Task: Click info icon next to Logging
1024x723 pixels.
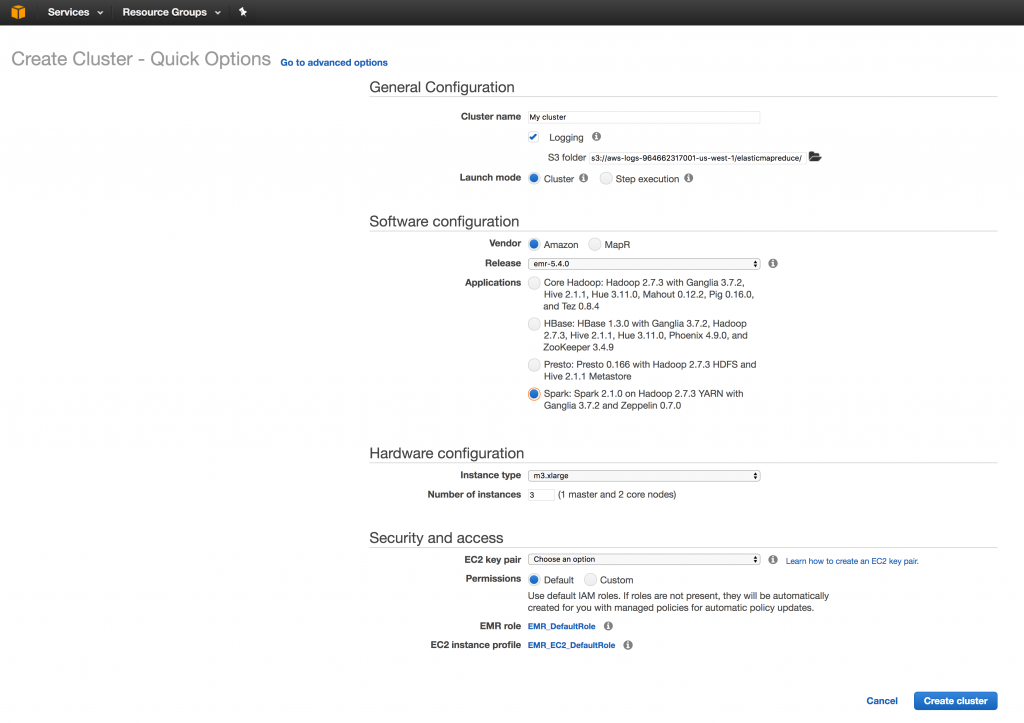Action: coord(596,137)
